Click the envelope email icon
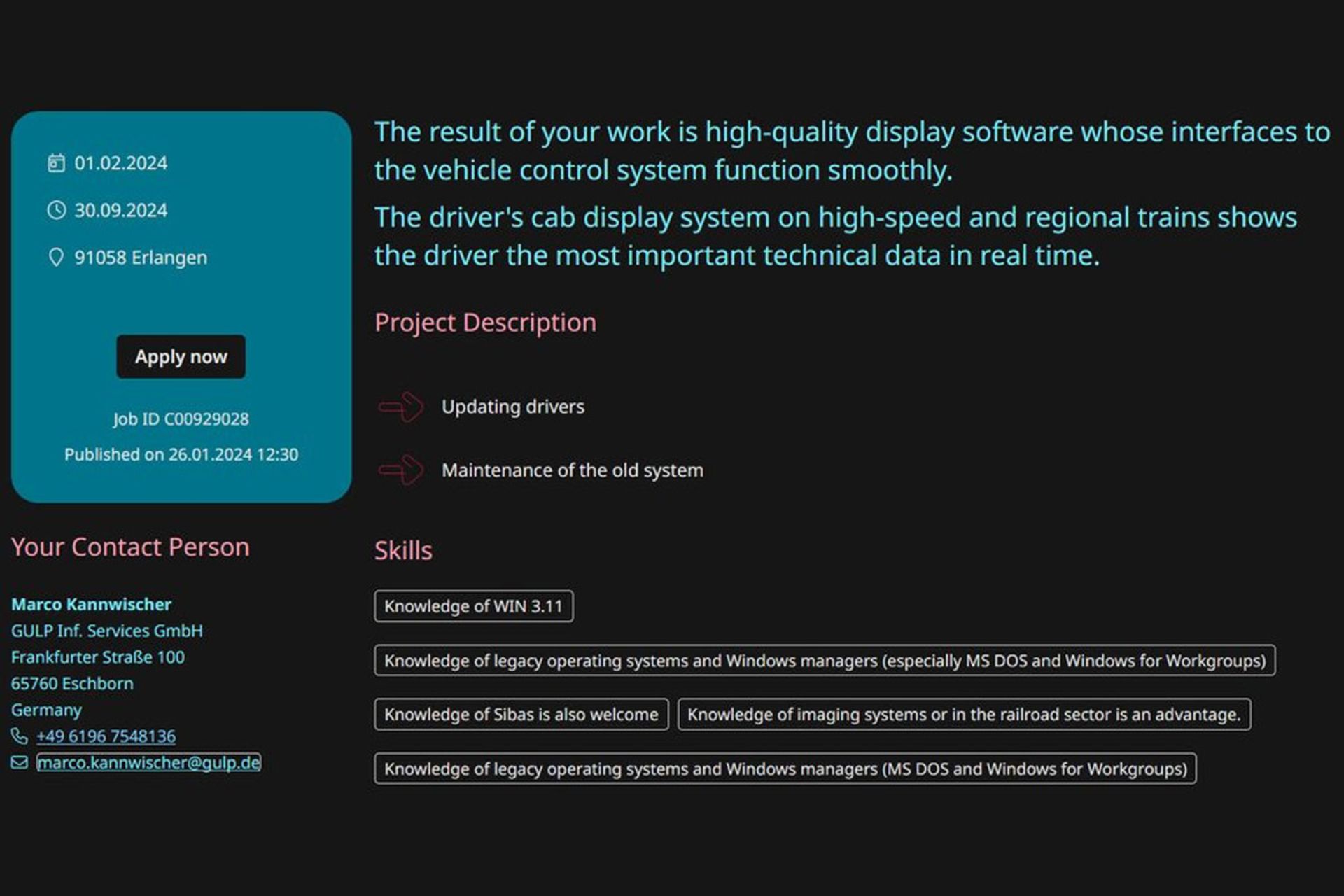The width and height of the screenshot is (1344, 896). pos(20,762)
